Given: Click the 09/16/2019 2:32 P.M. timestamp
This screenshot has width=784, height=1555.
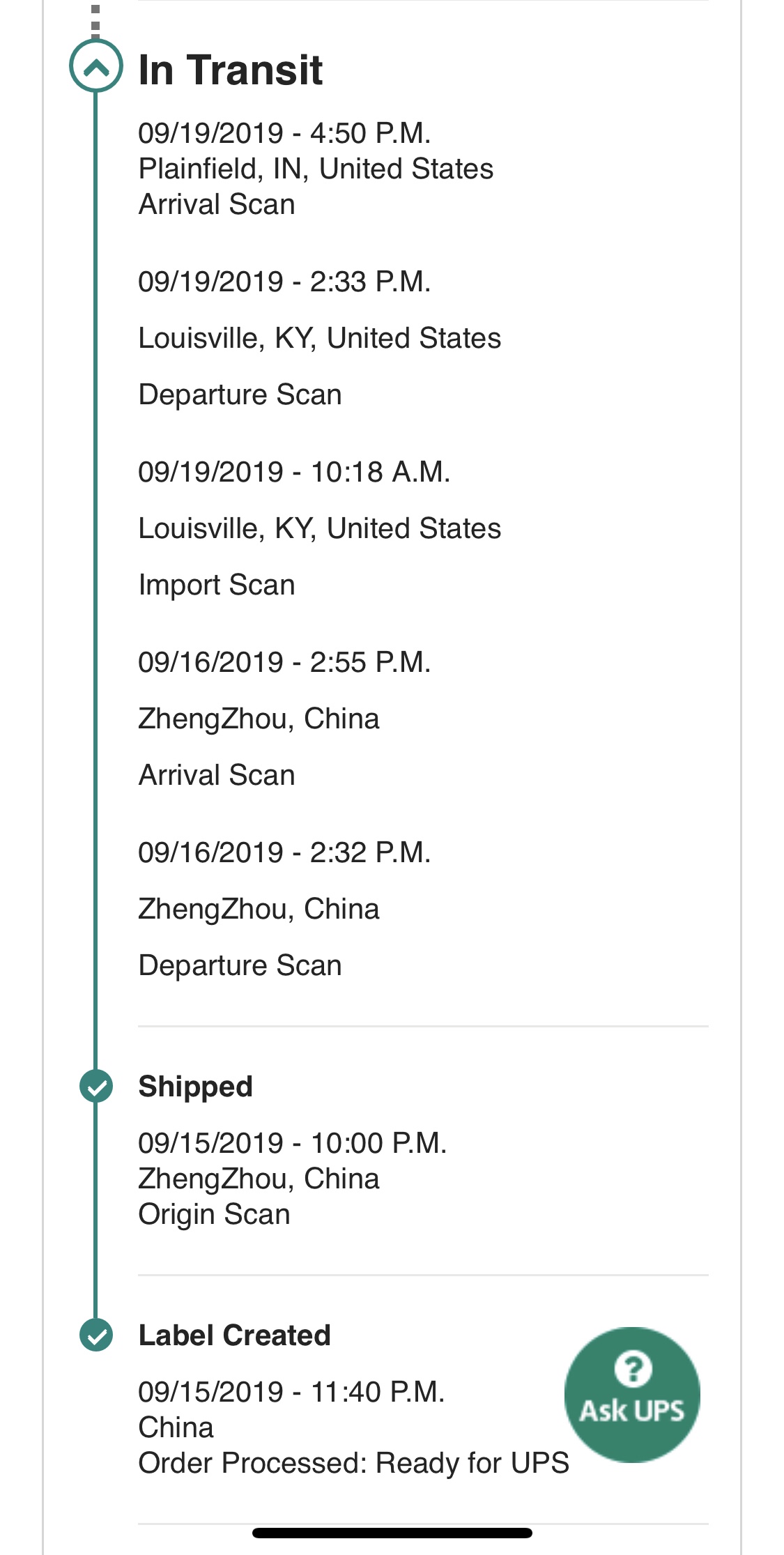Looking at the screenshot, I should 284,852.
